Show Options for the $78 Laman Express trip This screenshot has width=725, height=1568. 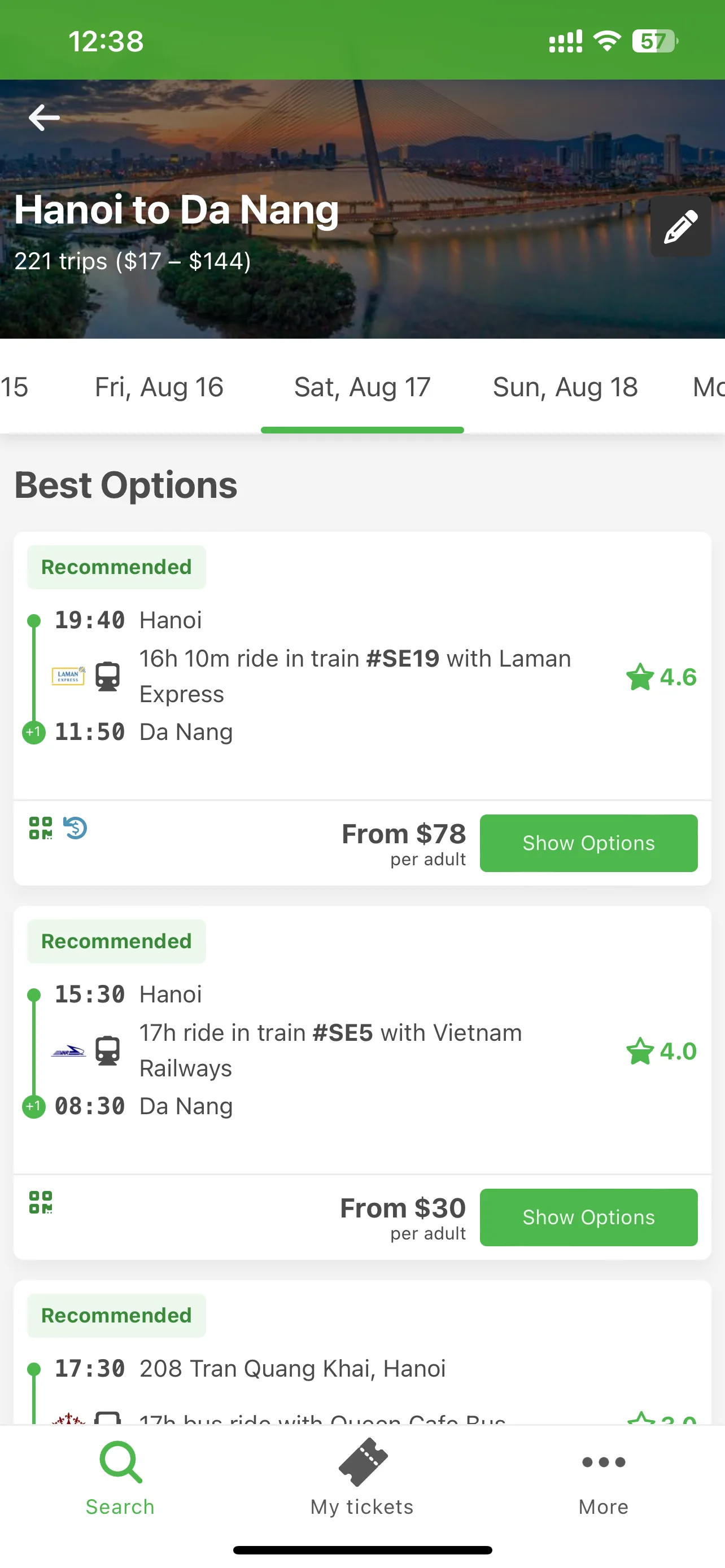click(x=589, y=843)
